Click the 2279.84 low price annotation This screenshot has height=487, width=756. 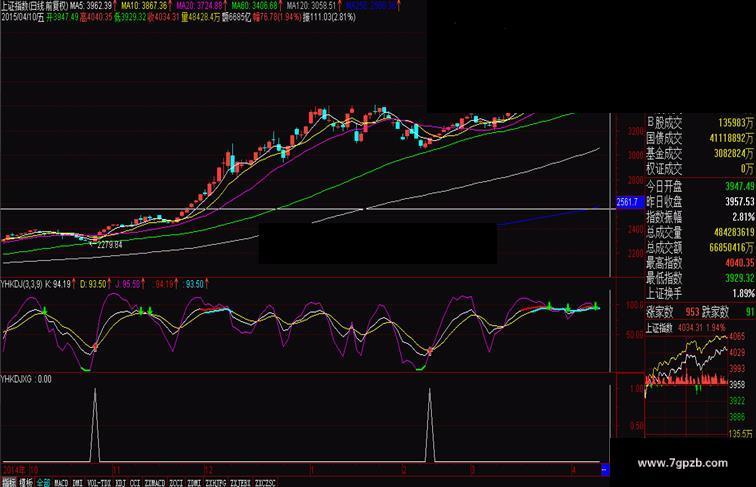coord(109,245)
